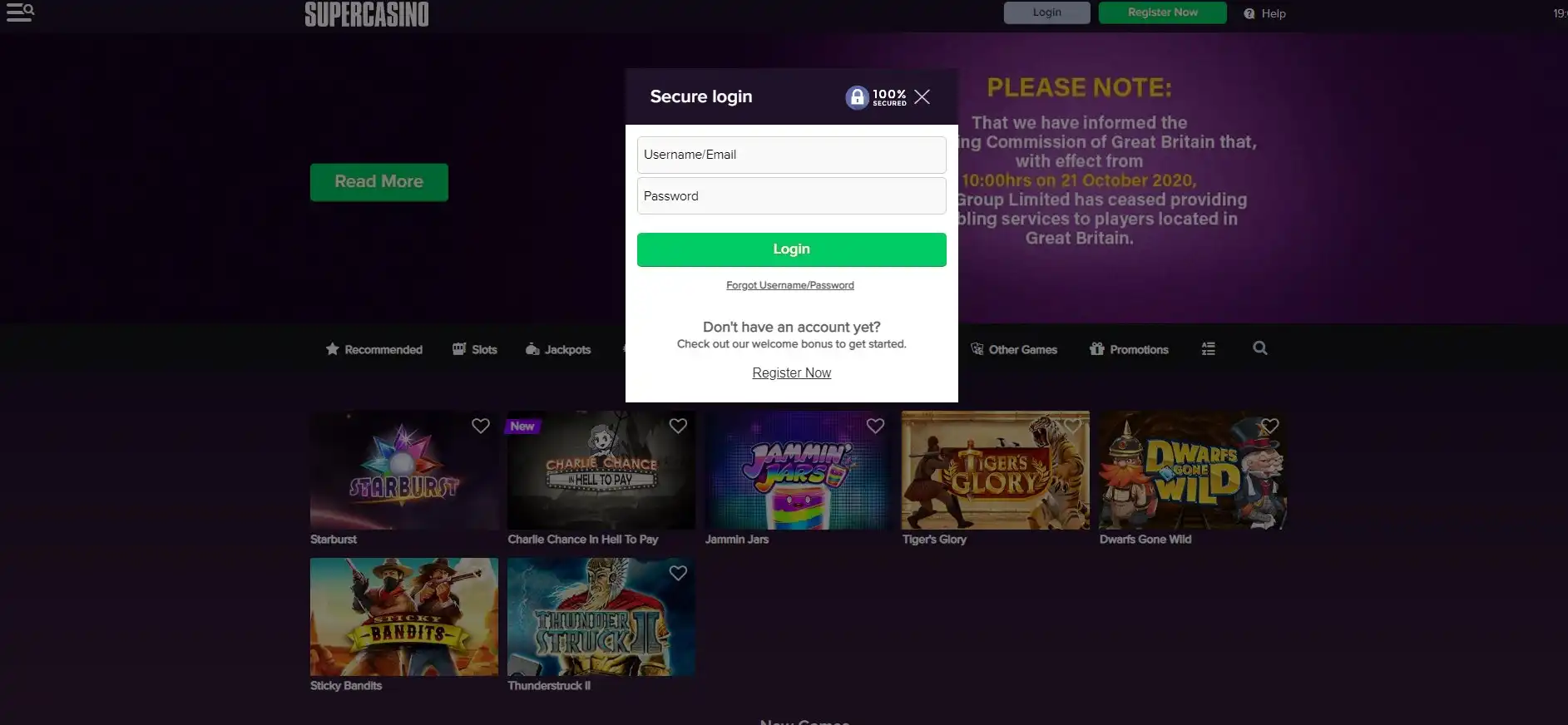Click the 100% secured padlock badge
The height and width of the screenshot is (725, 1568).
[x=876, y=97]
